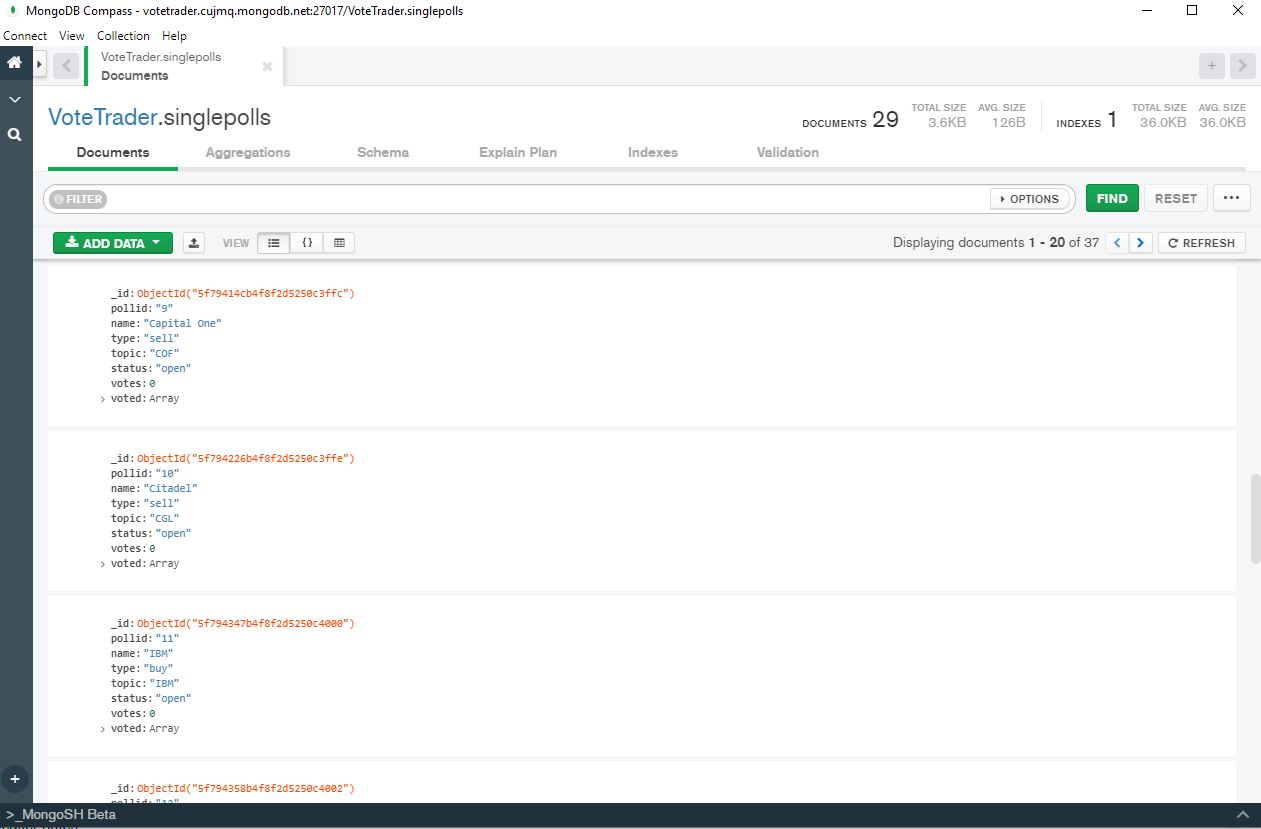Click ObjectId ending c4000
The image size is (1261, 829).
pyautogui.click(x=246, y=624)
